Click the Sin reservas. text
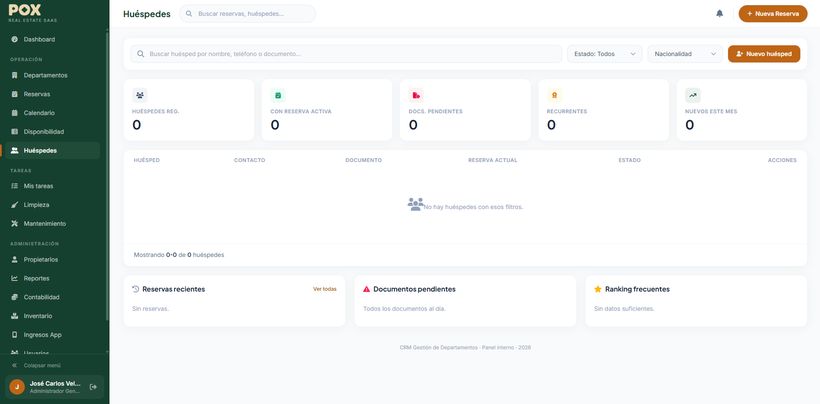This screenshot has width=820, height=404. point(151,309)
